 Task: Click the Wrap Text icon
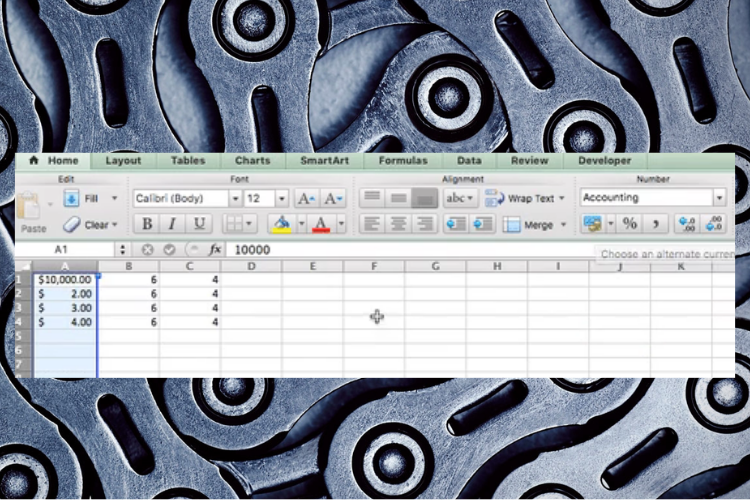(x=494, y=198)
